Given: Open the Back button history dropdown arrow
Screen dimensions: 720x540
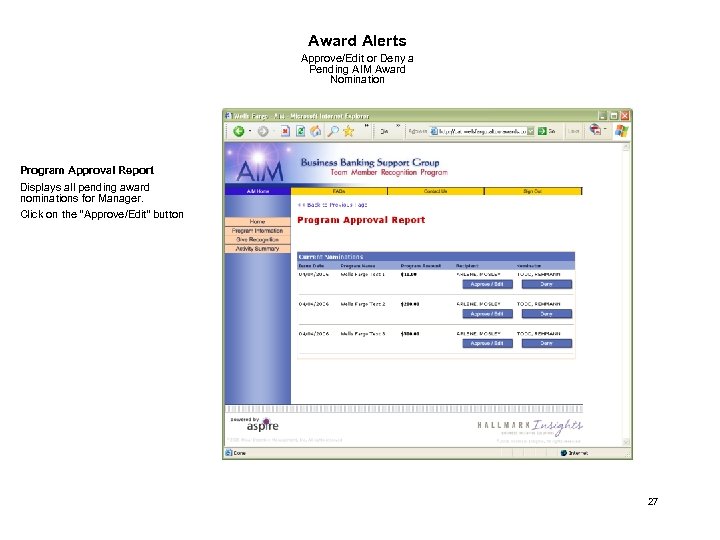Looking at the screenshot, I should 250,131.
